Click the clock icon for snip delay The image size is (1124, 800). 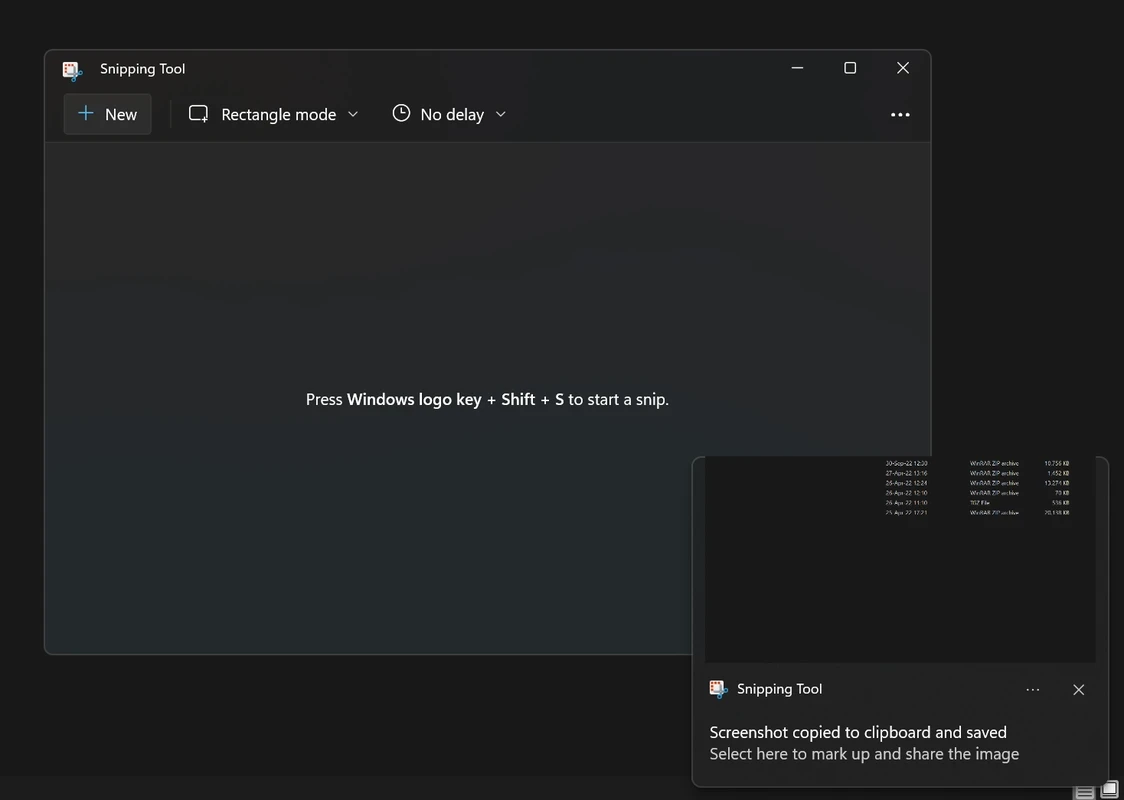point(401,113)
